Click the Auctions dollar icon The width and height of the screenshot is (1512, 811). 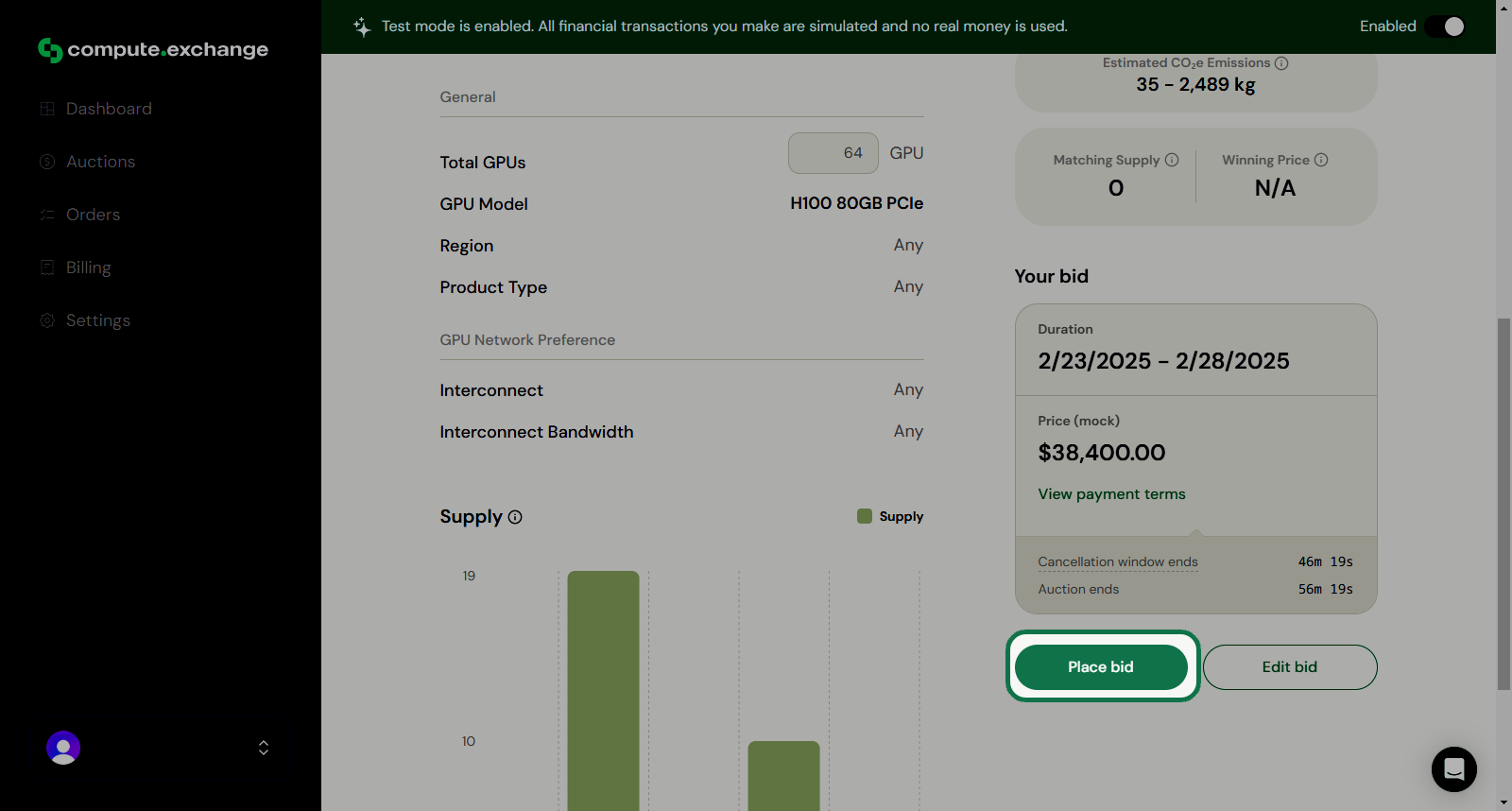coord(47,162)
